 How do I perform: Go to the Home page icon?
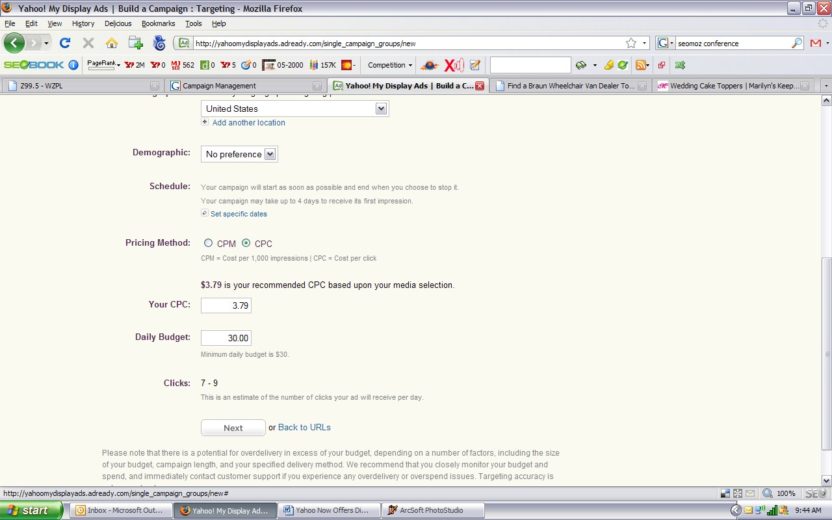tap(111, 43)
